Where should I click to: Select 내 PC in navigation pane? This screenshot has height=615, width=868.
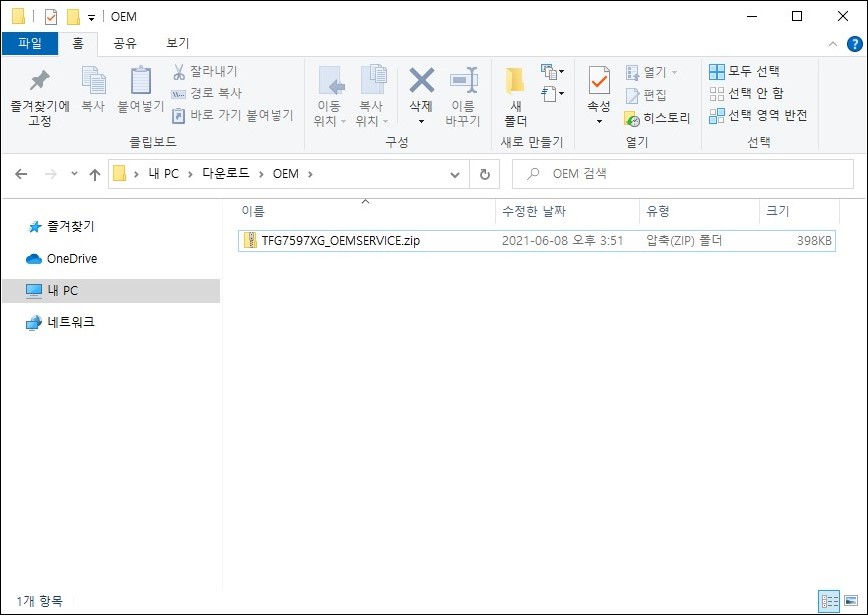[x=111, y=291]
